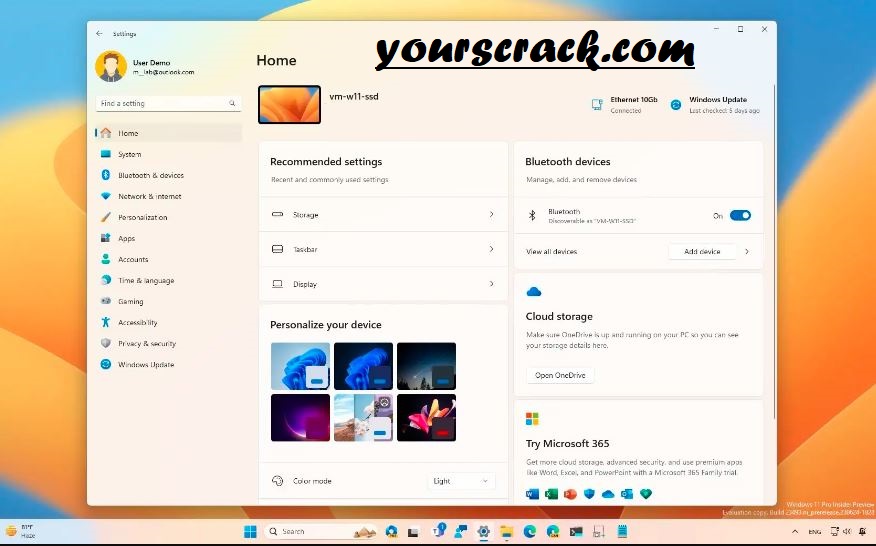Viewport: 876px width, 546px height.
Task: Go back using the Settings back arrow
Action: (x=99, y=34)
